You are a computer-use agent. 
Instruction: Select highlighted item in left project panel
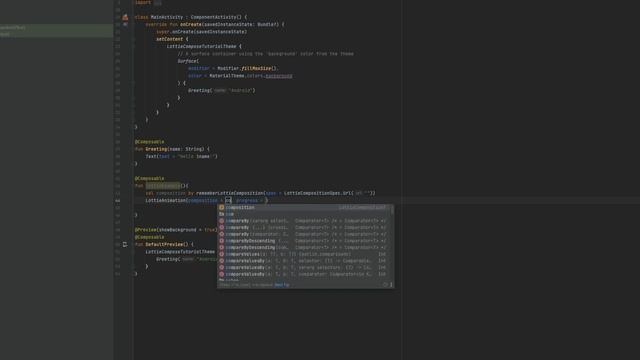pos(56,31)
